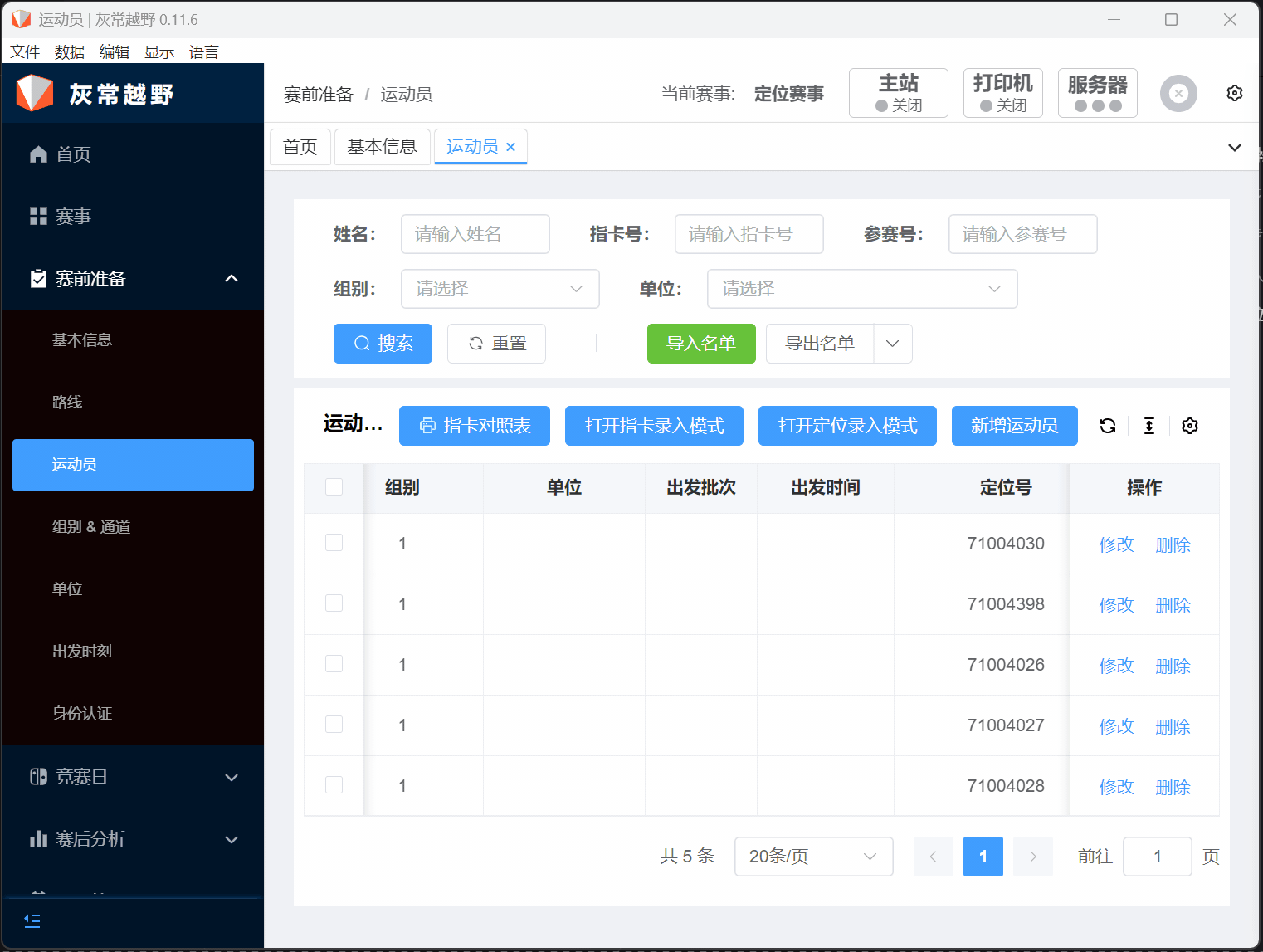Click the 首页 home icon in sidebar
The width and height of the screenshot is (1263, 952).
(x=38, y=154)
